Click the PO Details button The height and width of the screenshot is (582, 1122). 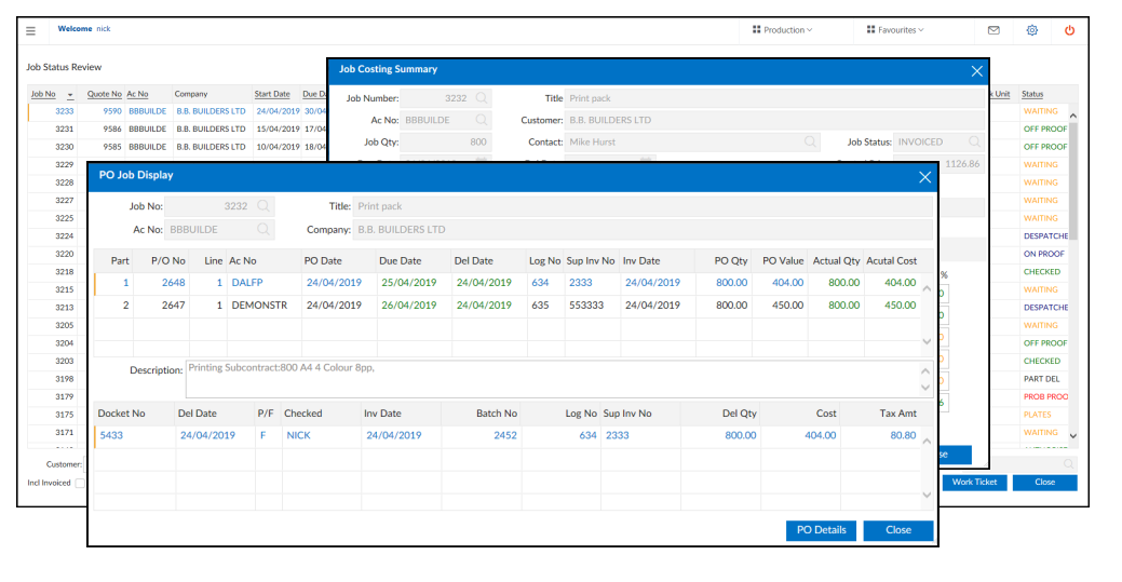click(820, 530)
